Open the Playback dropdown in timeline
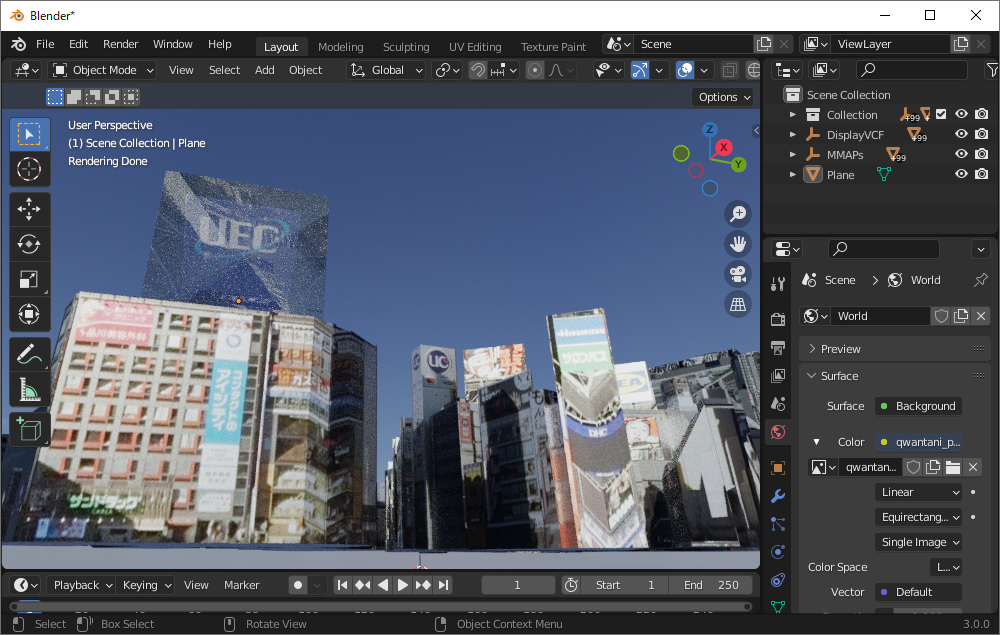 82,585
